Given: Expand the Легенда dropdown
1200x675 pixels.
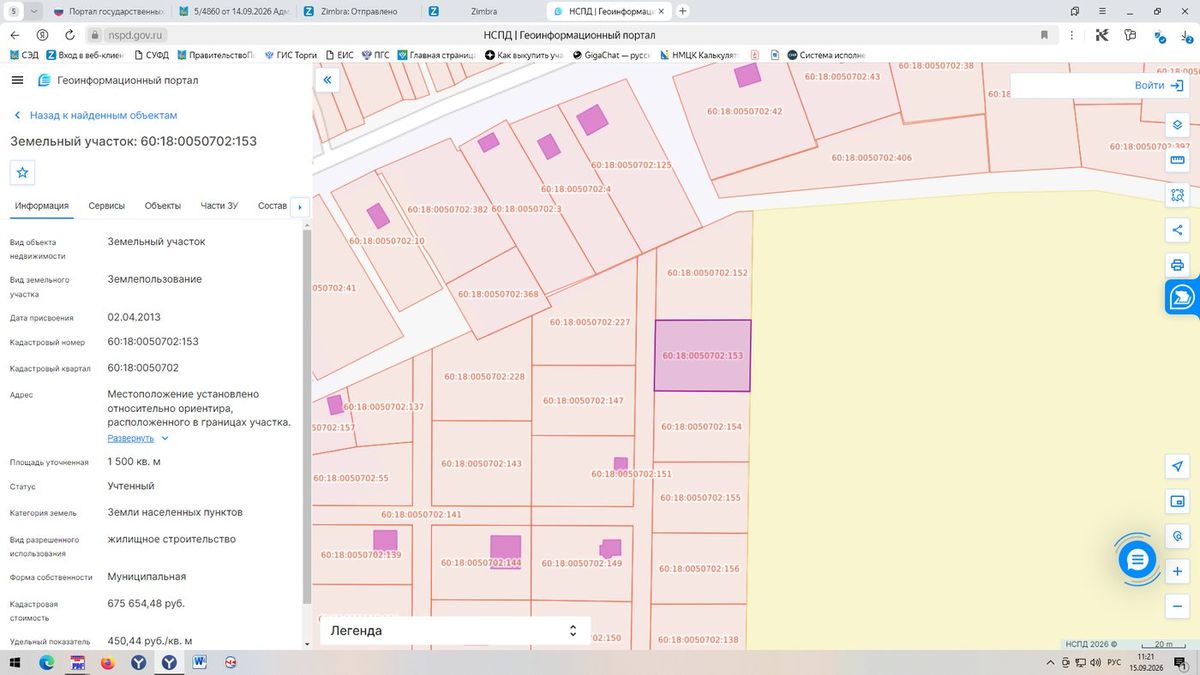Looking at the screenshot, I should 455,630.
